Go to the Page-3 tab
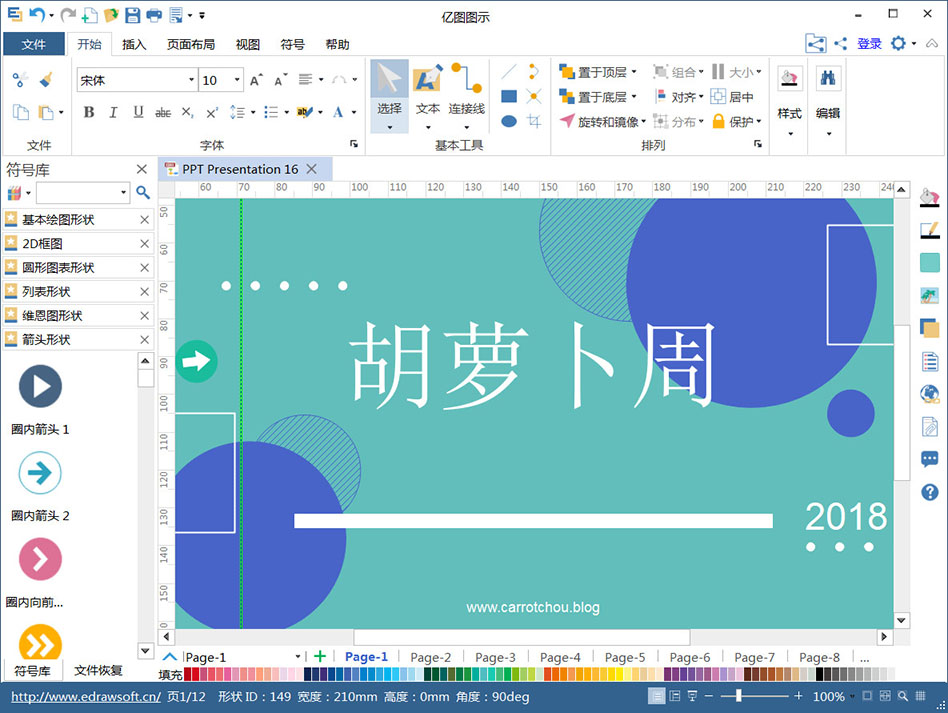948x713 pixels. tap(495, 657)
